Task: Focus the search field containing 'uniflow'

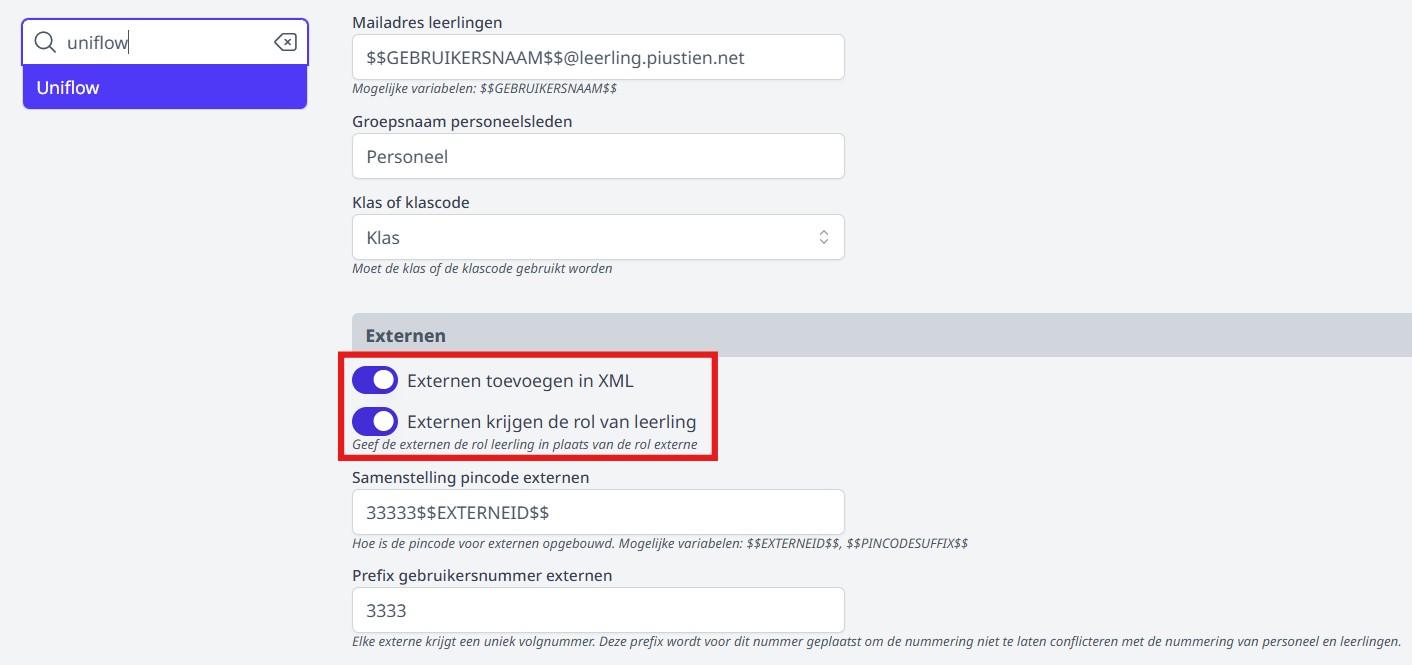Action: pos(165,42)
